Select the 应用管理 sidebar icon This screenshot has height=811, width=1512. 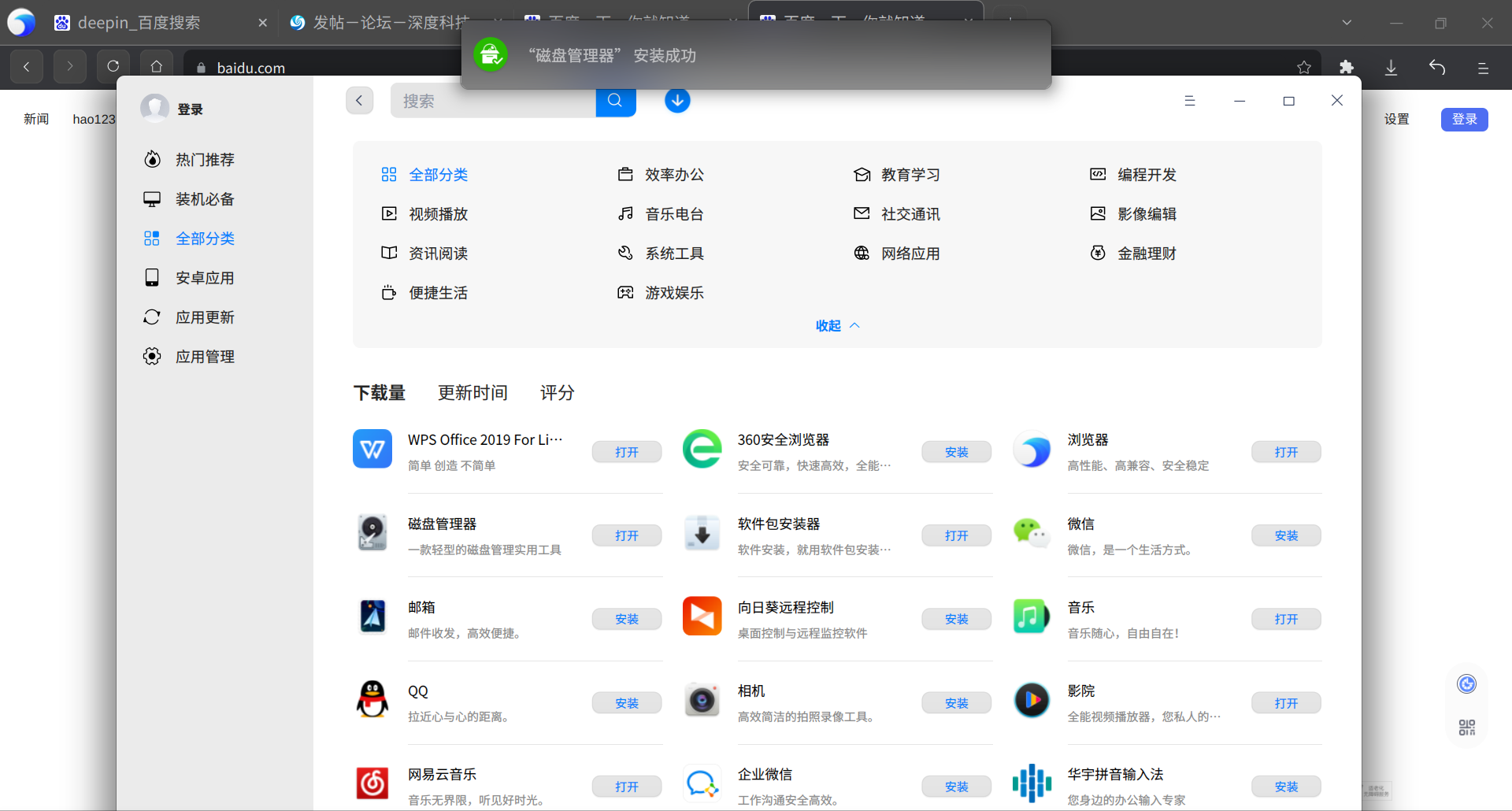(152, 356)
